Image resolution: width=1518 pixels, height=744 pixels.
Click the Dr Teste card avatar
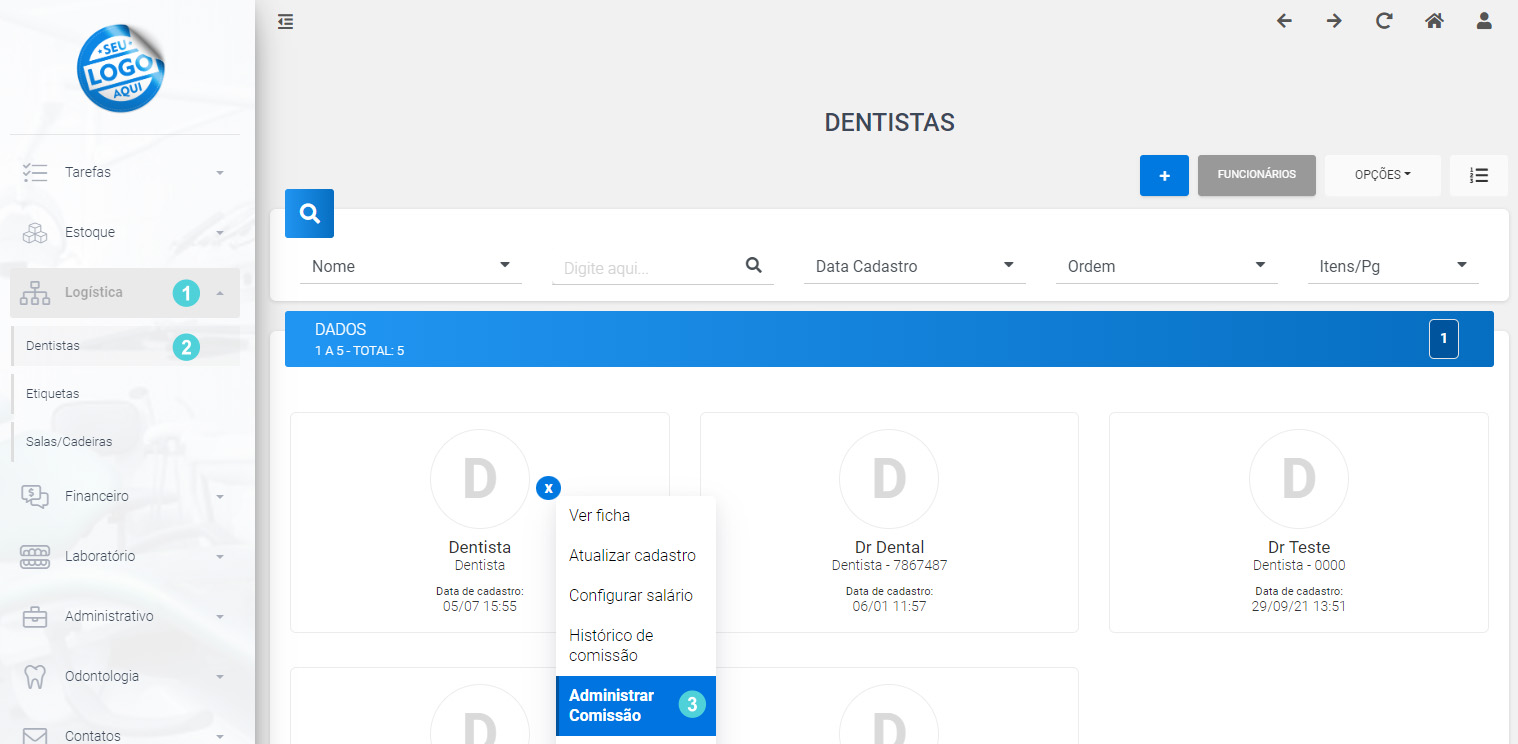1299,479
